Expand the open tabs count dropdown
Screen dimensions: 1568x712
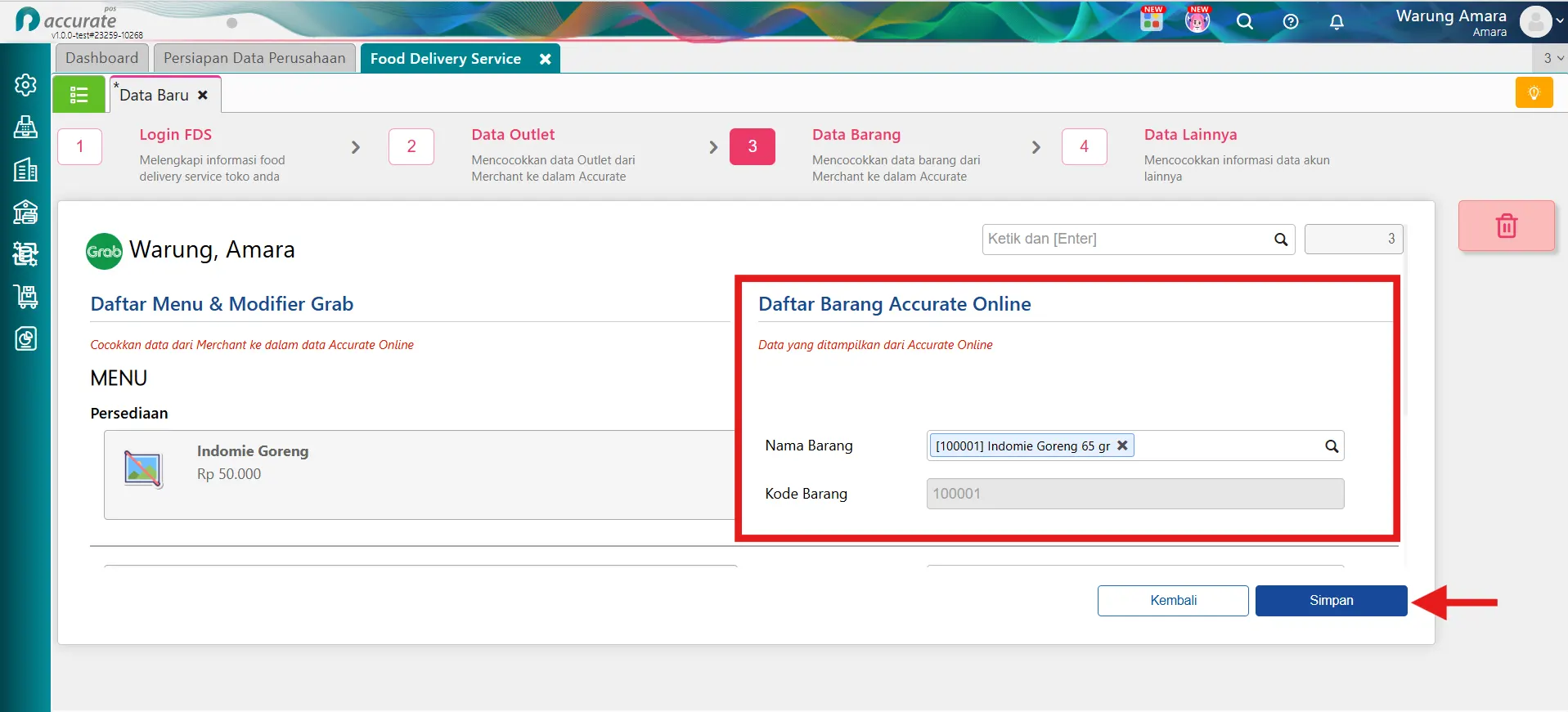(x=1552, y=58)
